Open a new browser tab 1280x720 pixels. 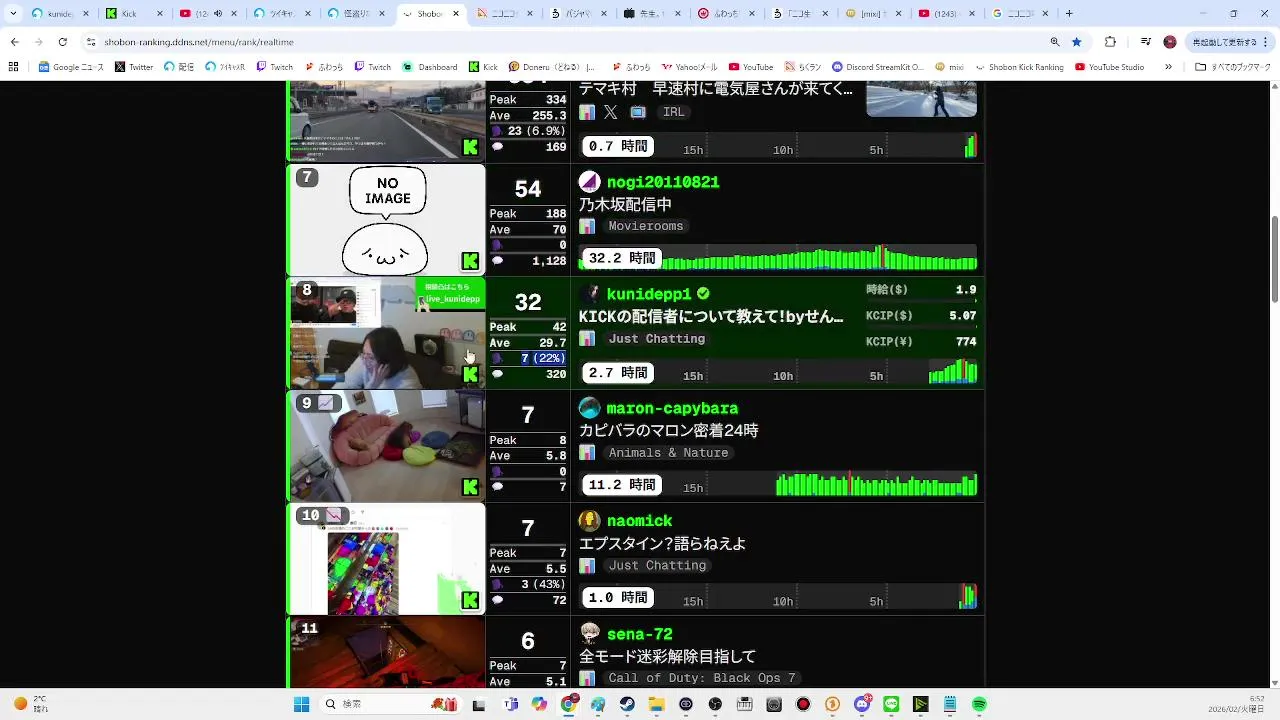point(1069,14)
